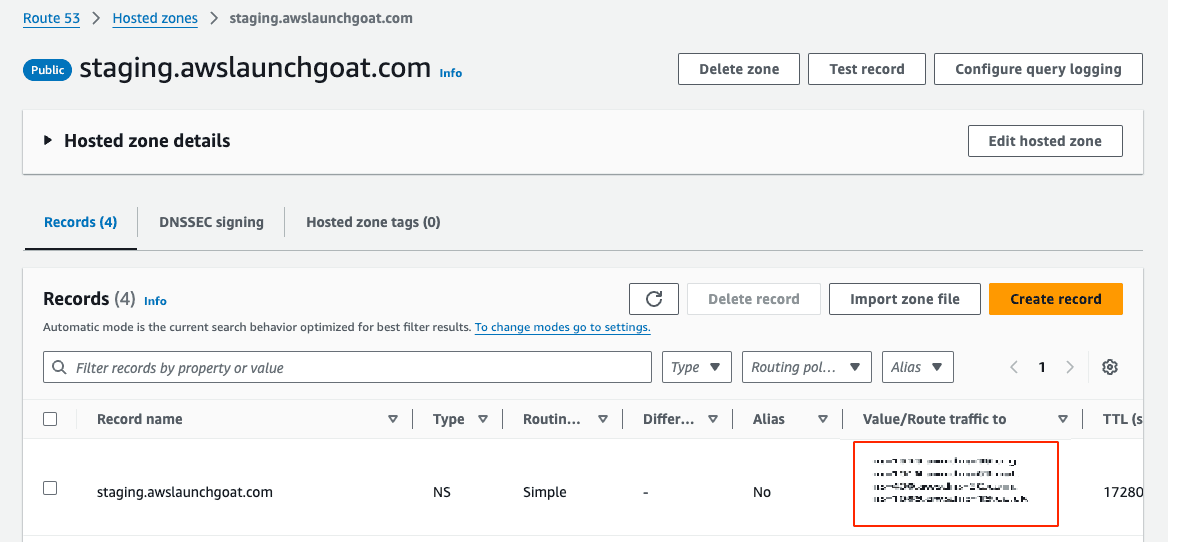This screenshot has width=1179, height=552.
Task: Select all records with header checkbox
Action: [x=50, y=420]
